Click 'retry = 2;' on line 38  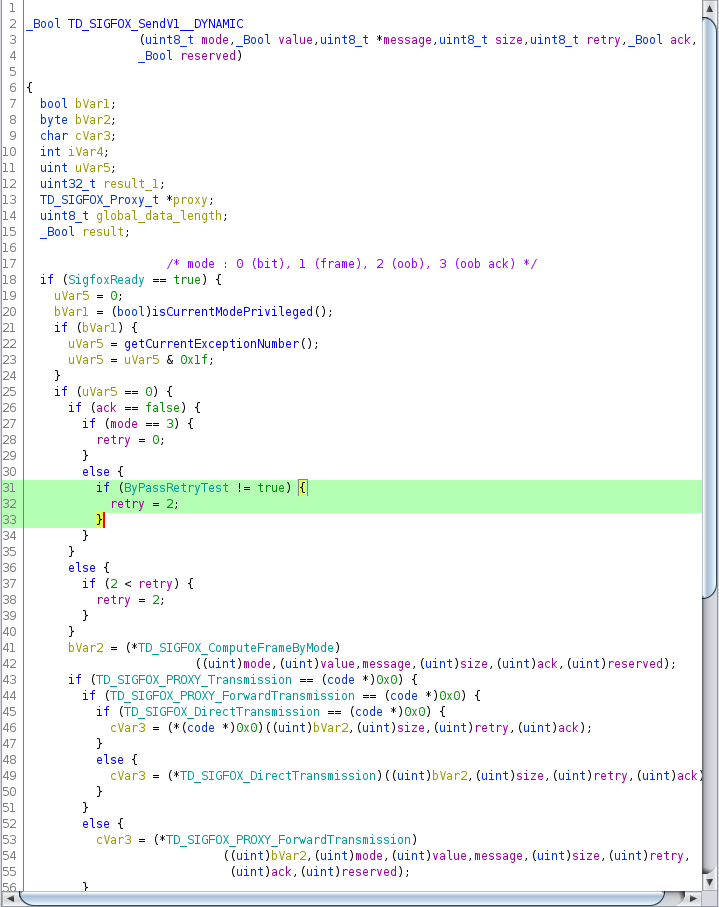tap(131, 600)
